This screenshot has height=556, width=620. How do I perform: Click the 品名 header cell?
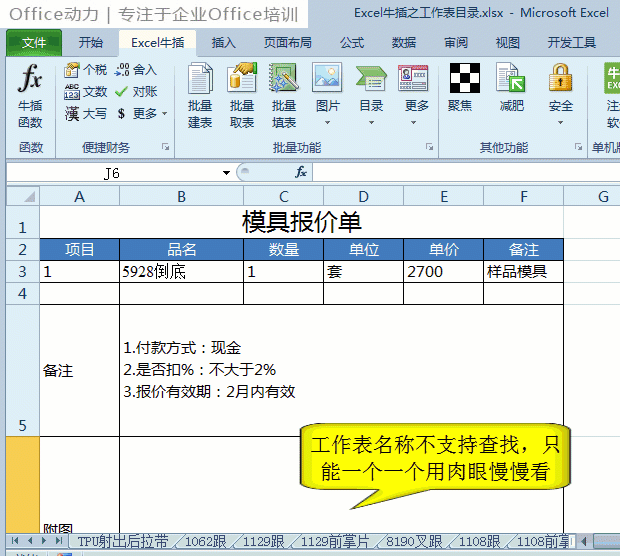pyautogui.click(x=181, y=250)
